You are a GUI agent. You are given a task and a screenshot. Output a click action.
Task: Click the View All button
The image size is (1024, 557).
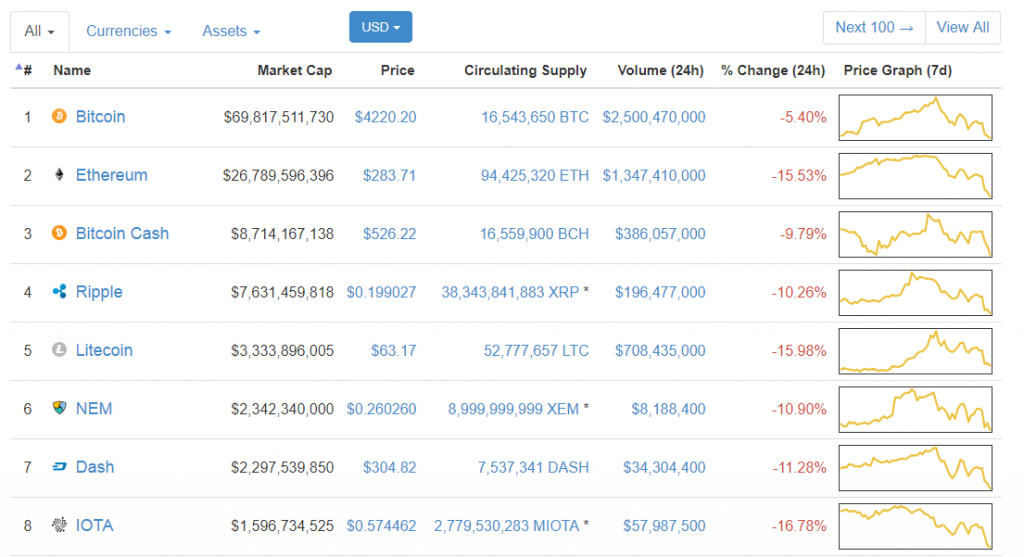(x=963, y=27)
